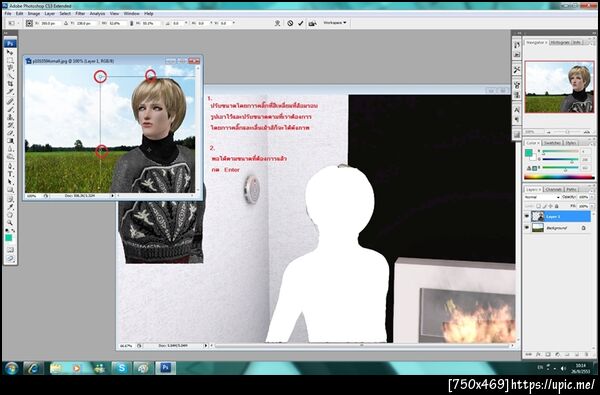This screenshot has height=395, width=600.
Task: Open the Analysis menu
Action: click(97, 13)
